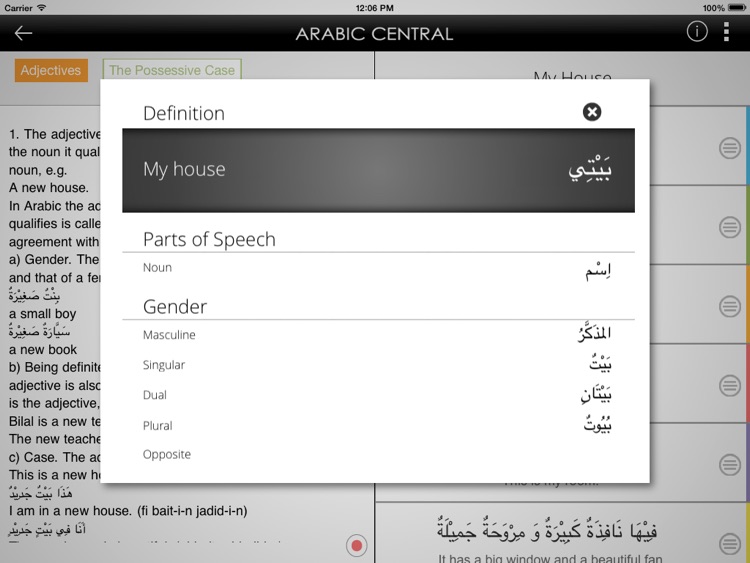Image resolution: width=750 pixels, height=563 pixels.
Task: Tap the 'Singular' row label
Action: [164, 365]
